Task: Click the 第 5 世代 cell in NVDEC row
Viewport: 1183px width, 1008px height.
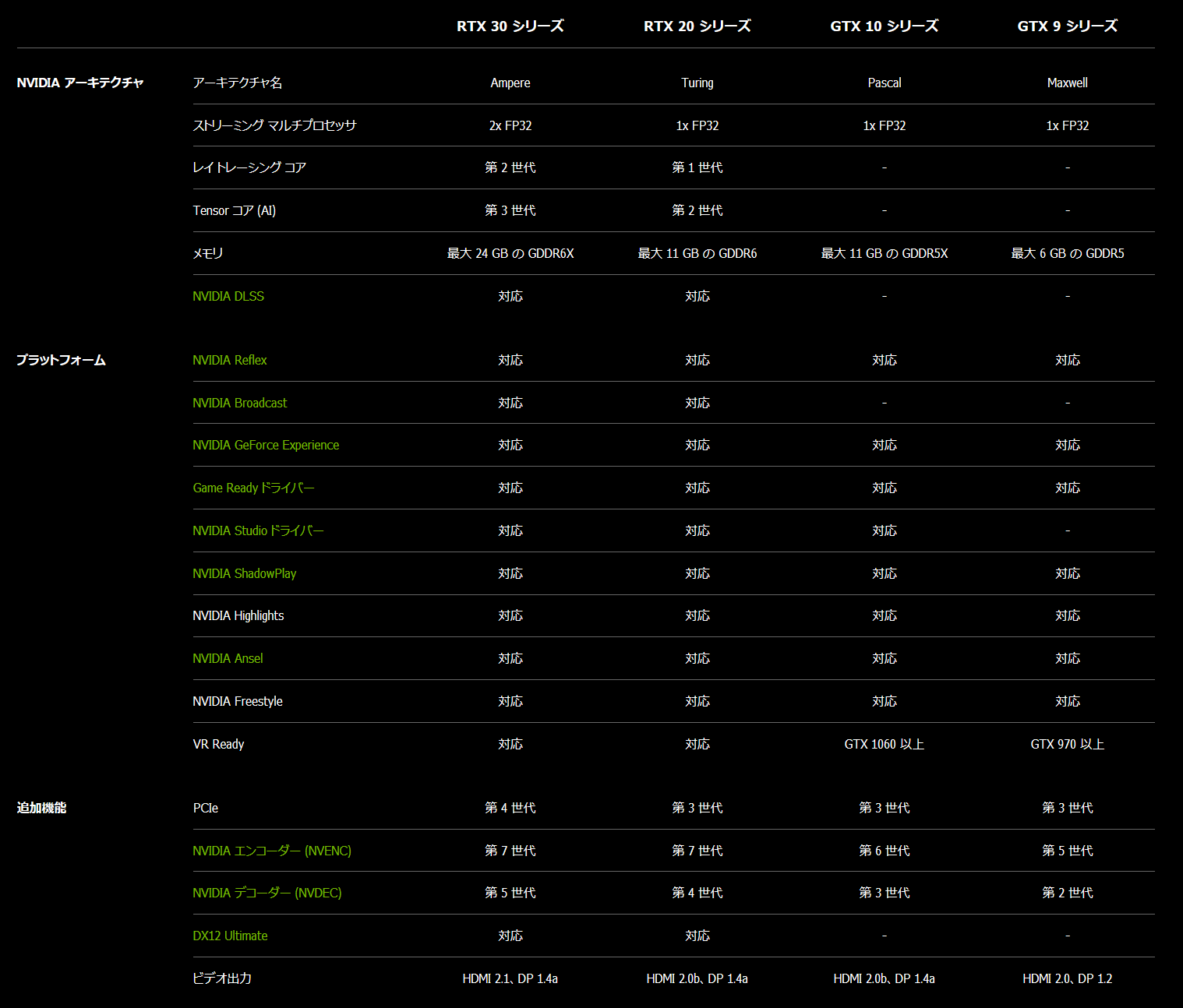Action: pos(510,893)
